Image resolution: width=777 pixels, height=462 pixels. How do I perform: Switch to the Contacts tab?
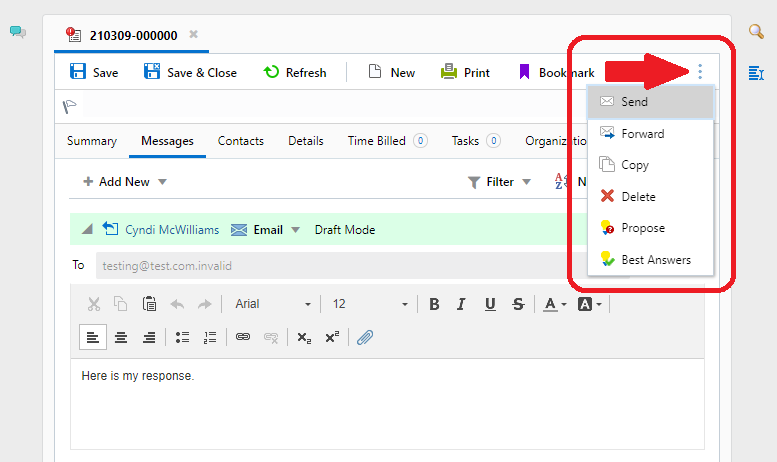click(241, 141)
